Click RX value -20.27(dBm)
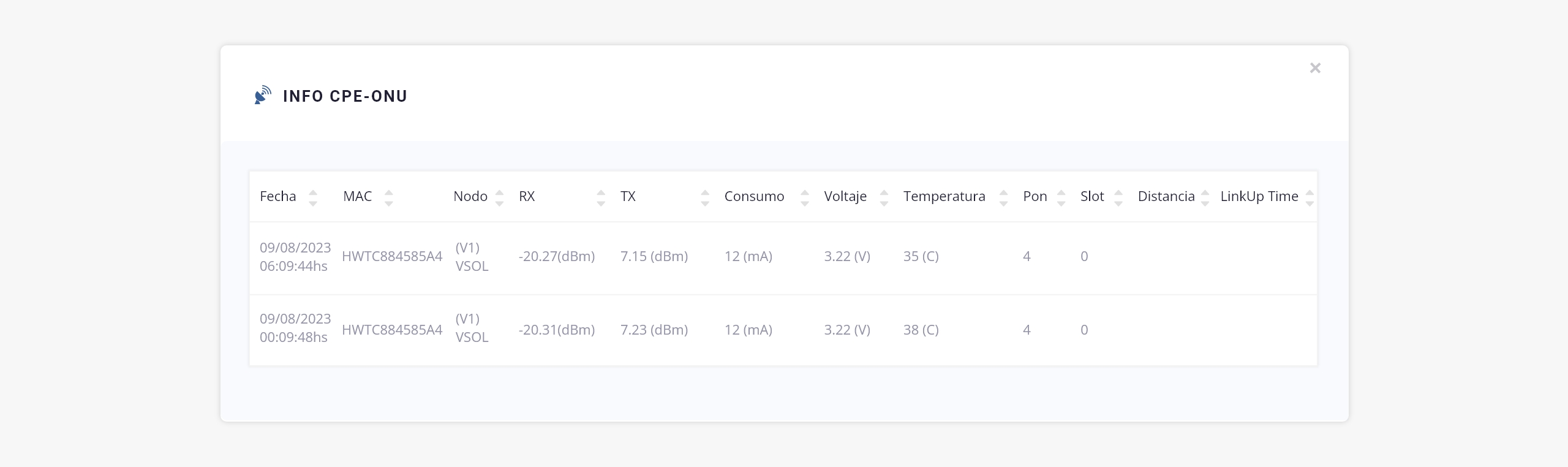This screenshot has height=467, width=1568. tap(557, 257)
